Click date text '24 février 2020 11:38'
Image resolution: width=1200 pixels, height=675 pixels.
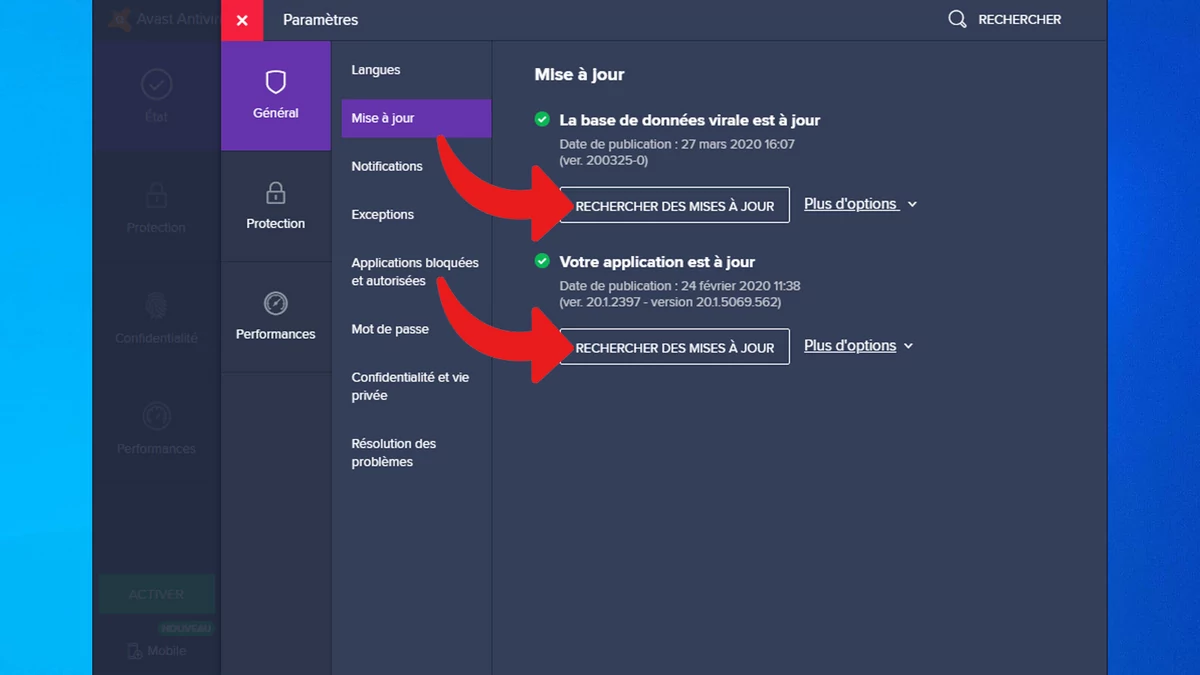740,286
